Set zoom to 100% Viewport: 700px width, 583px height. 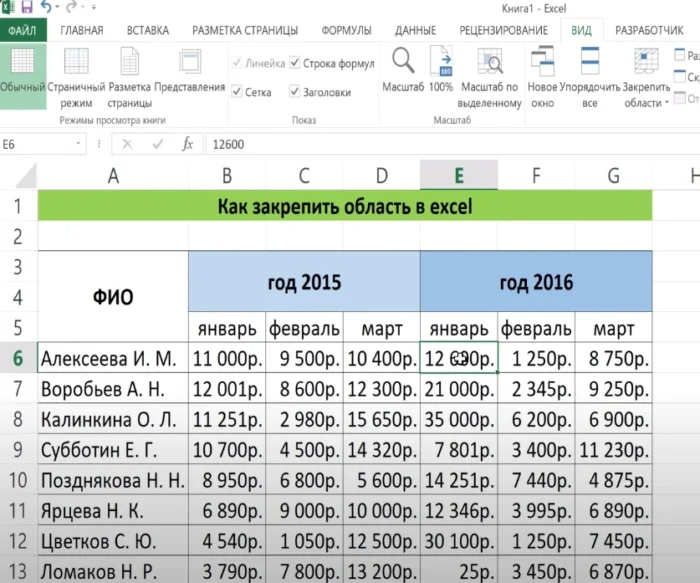click(441, 66)
